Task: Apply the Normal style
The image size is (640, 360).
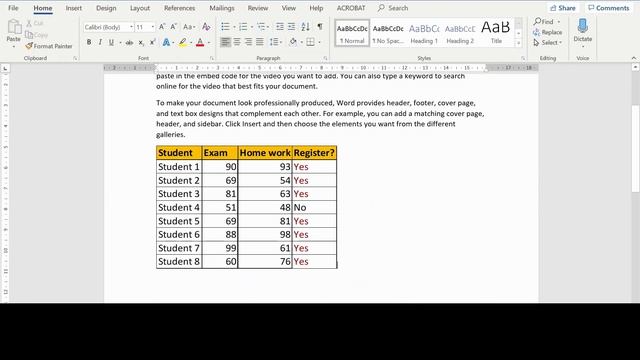Action: (x=352, y=33)
